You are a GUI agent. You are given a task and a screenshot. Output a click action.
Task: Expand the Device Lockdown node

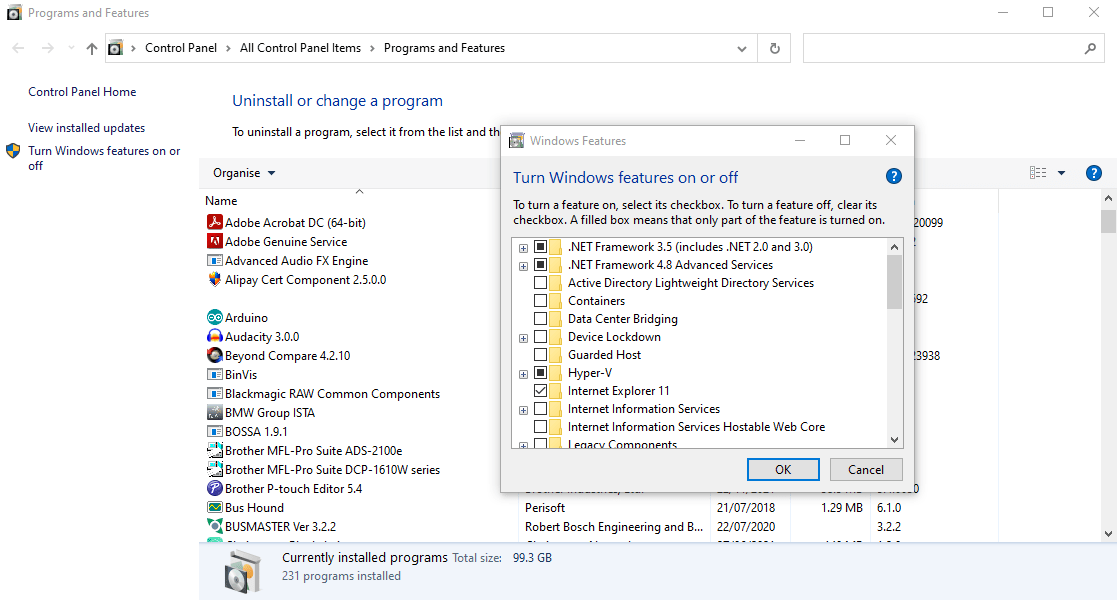(x=524, y=338)
